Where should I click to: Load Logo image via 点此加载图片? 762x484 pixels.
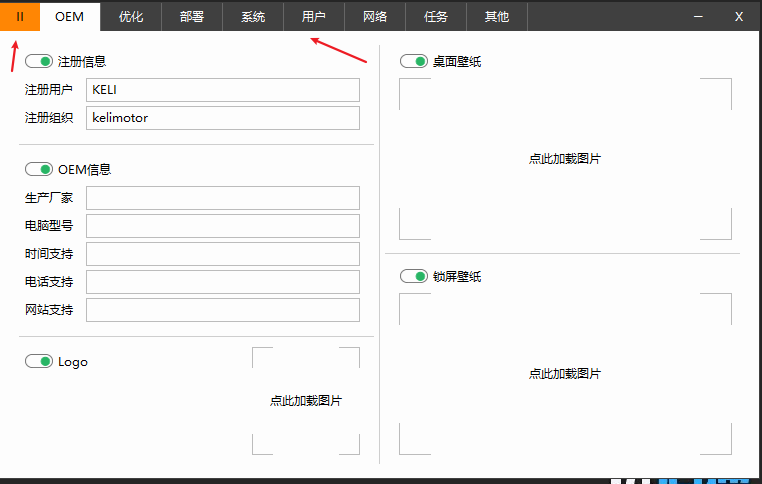point(306,401)
